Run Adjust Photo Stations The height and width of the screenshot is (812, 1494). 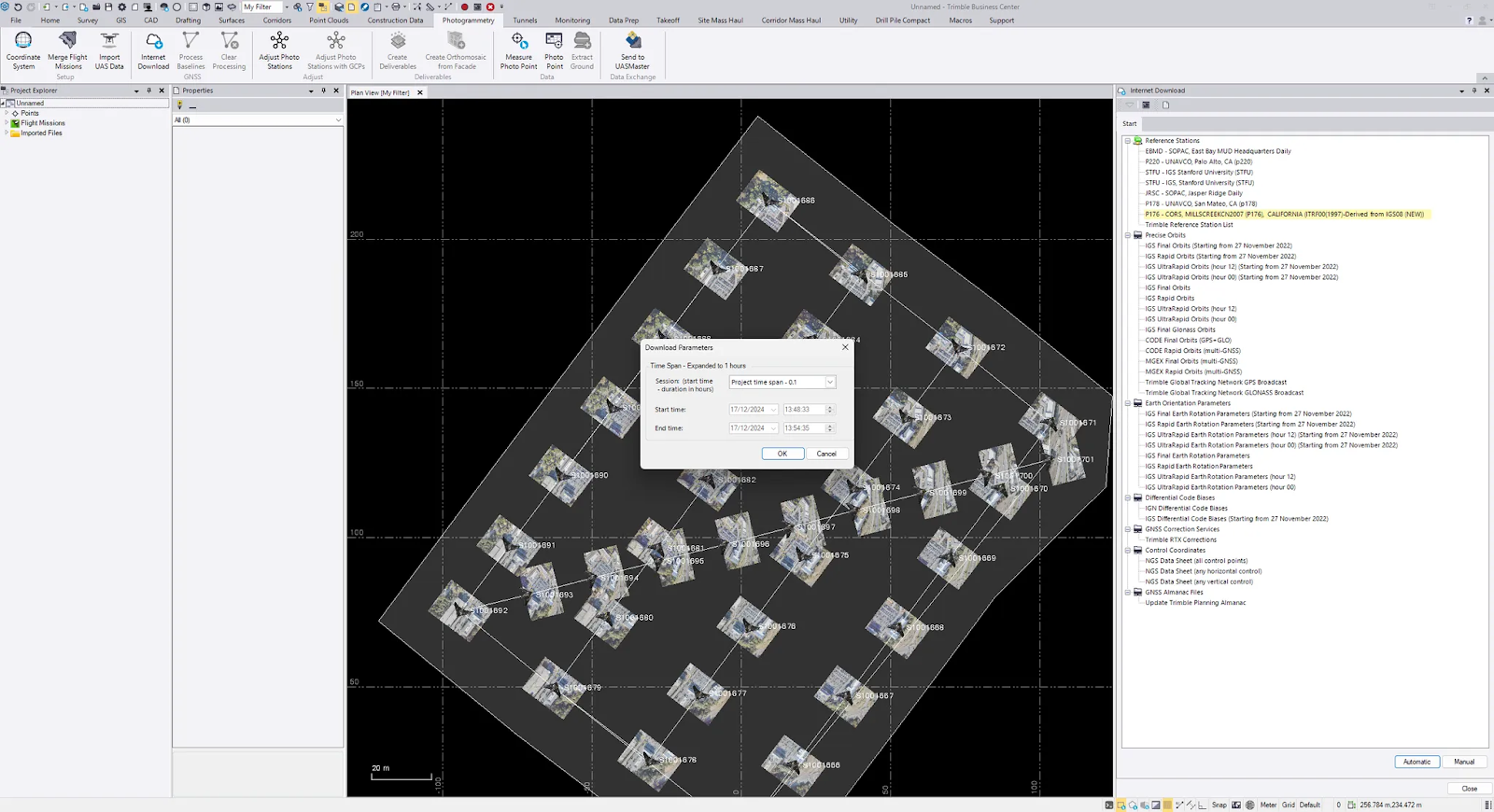(279, 49)
